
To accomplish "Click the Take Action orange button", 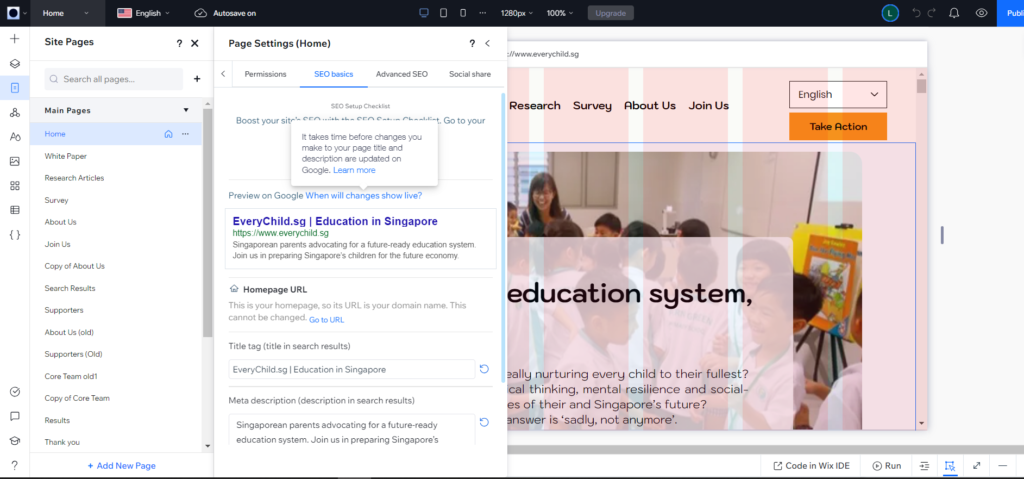I will [838, 127].
